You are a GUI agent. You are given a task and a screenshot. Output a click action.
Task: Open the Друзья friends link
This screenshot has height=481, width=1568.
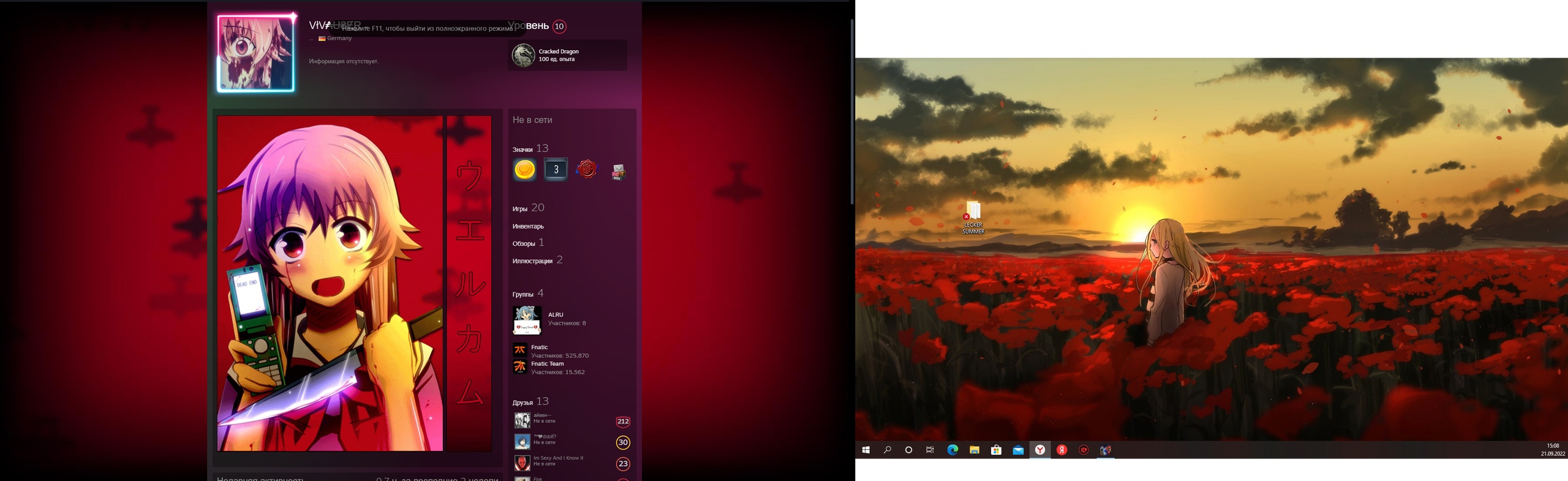point(522,403)
